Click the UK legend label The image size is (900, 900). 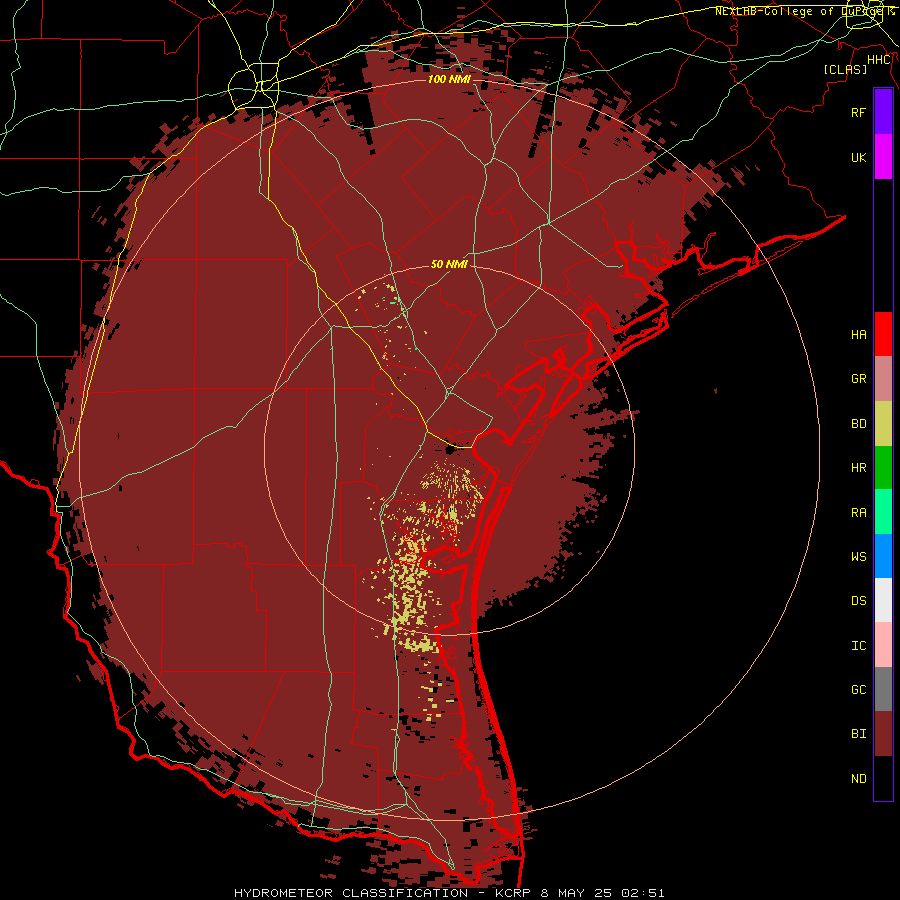click(858, 157)
